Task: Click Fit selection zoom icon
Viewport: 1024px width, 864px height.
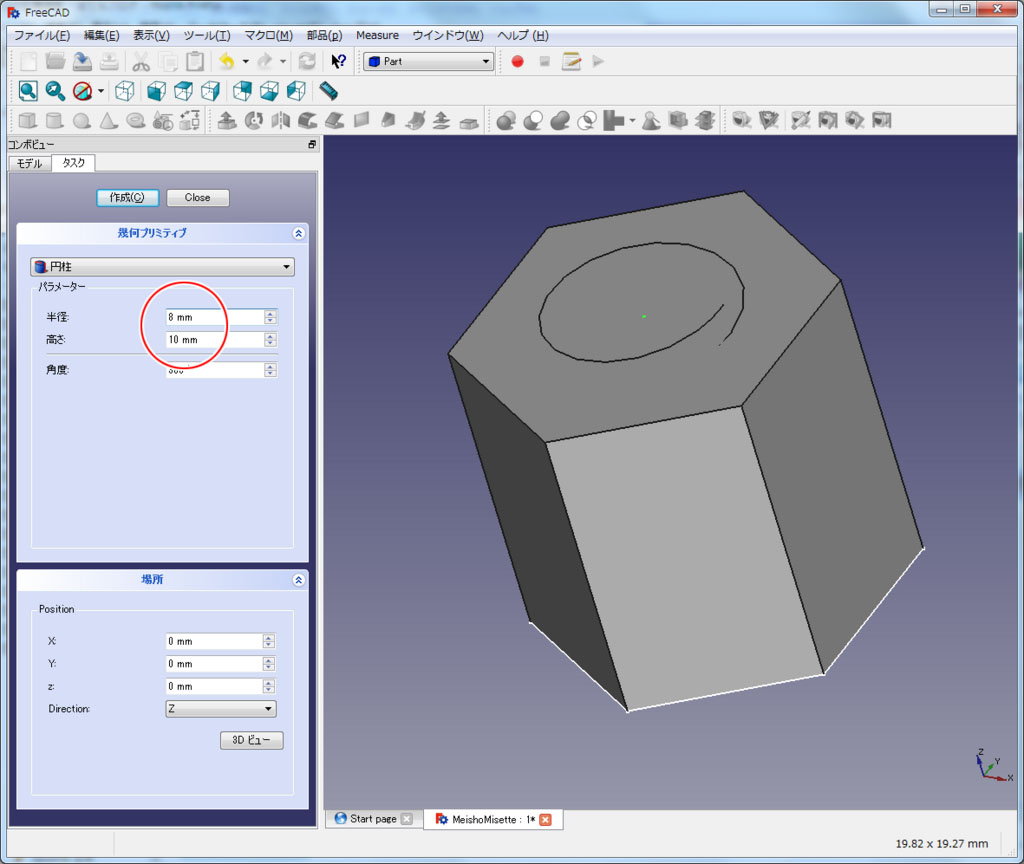Action: [x=55, y=91]
